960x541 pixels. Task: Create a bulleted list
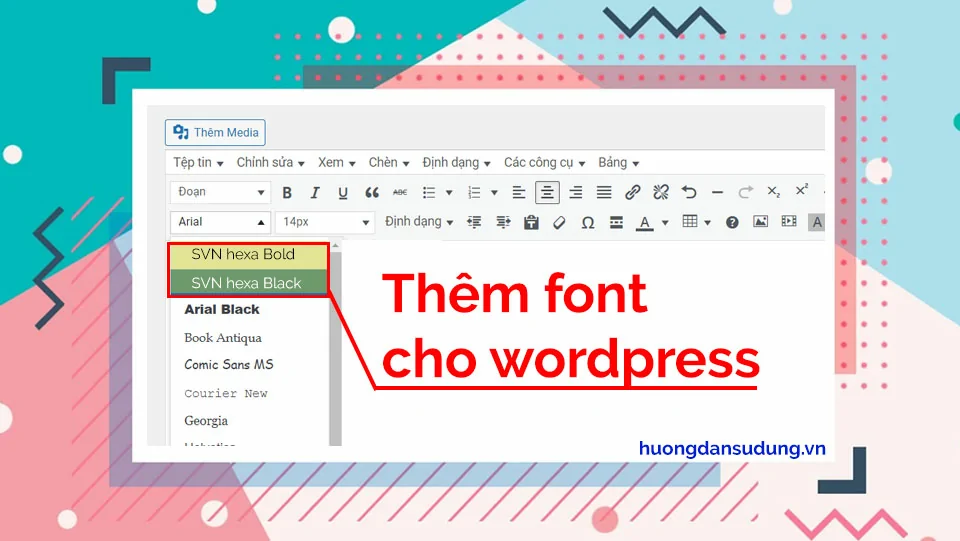429,193
